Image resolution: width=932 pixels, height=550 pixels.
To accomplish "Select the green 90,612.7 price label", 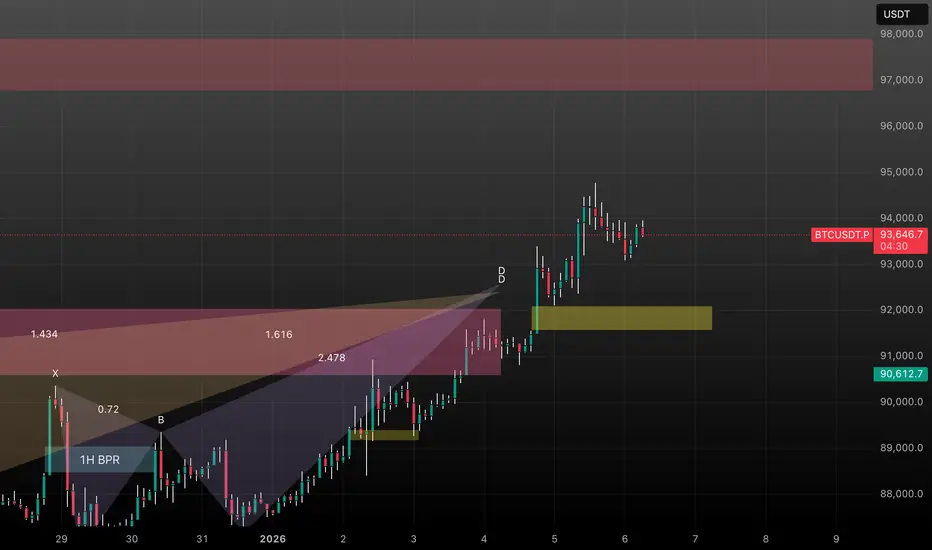I will (900, 374).
